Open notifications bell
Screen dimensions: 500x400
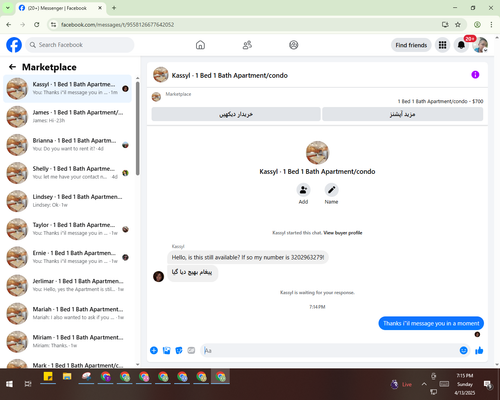point(461,45)
